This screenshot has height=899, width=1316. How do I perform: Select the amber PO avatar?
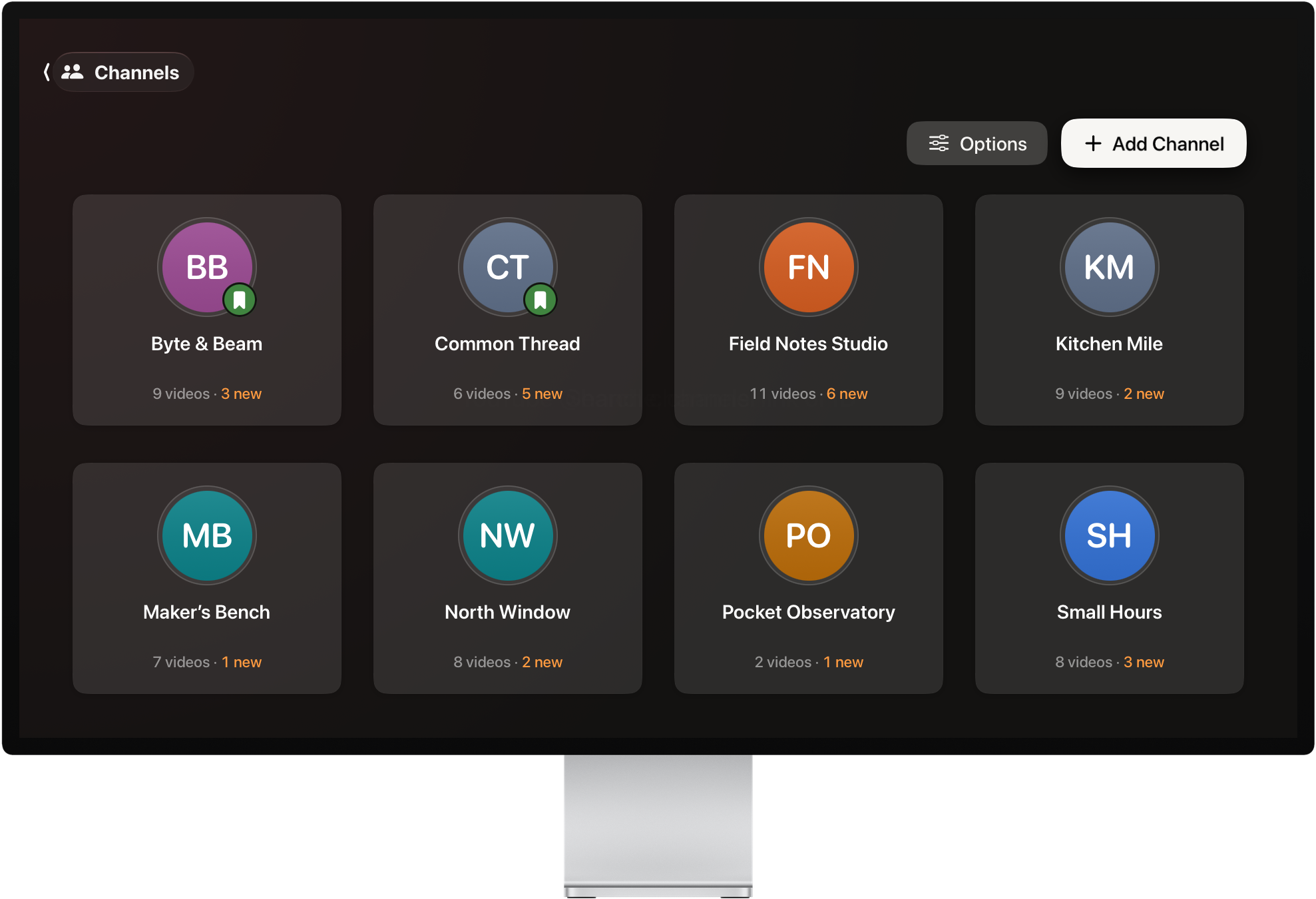(809, 535)
